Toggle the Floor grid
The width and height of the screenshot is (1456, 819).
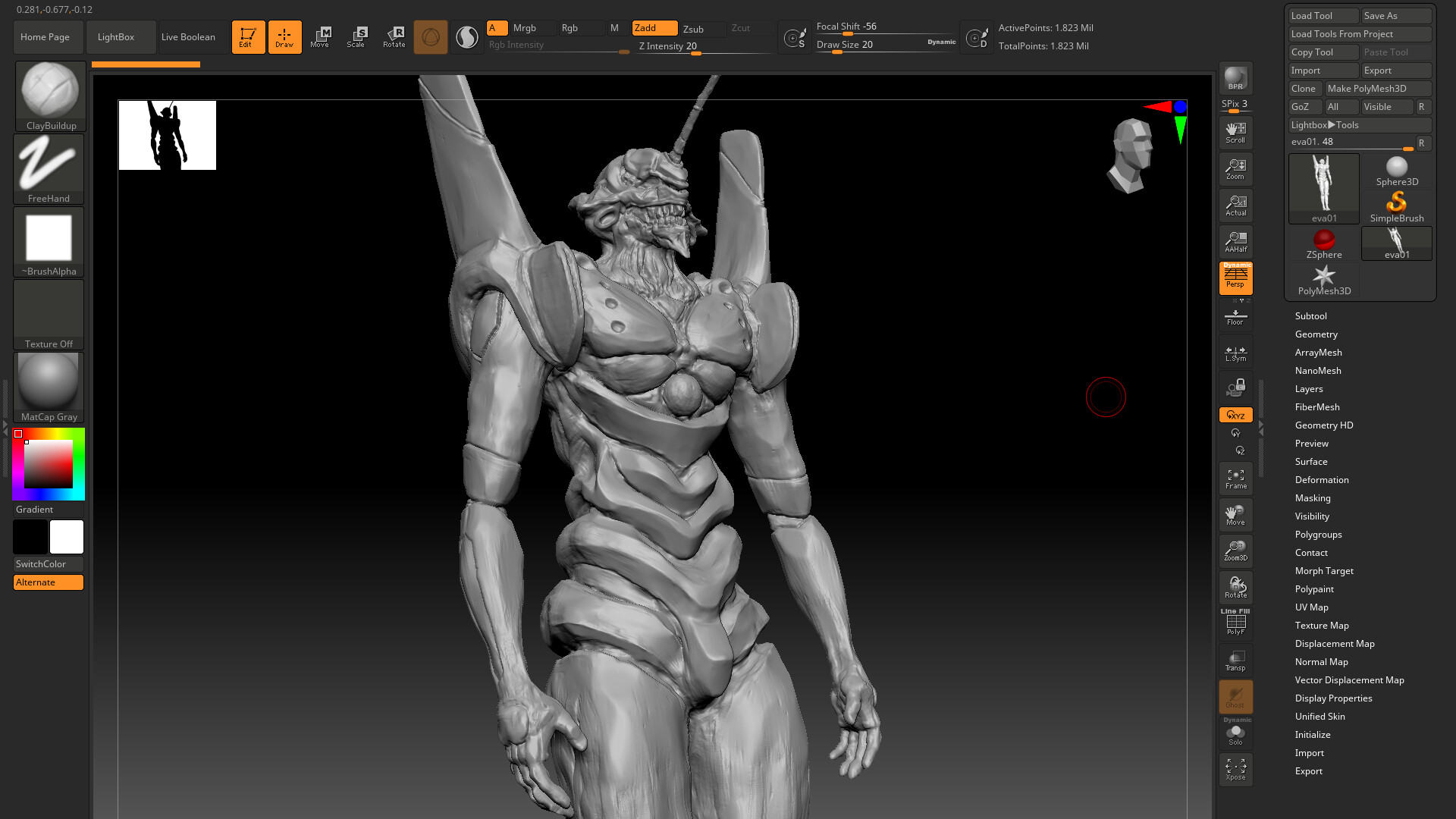pyautogui.click(x=1235, y=317)
